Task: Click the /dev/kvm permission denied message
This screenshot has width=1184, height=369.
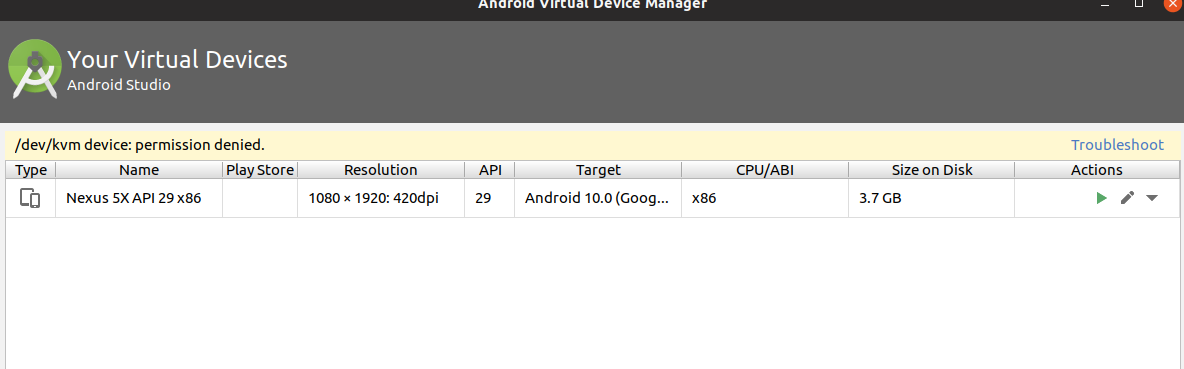Action: click(140, 145)
